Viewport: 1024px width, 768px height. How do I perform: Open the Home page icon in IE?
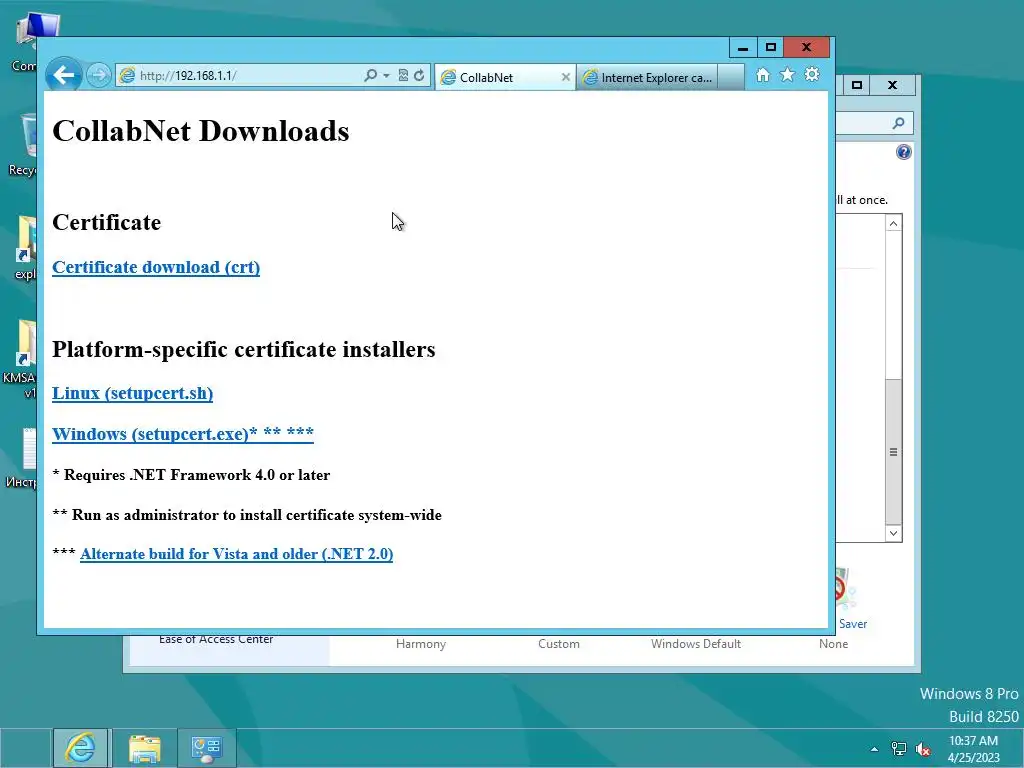point(763,75)
